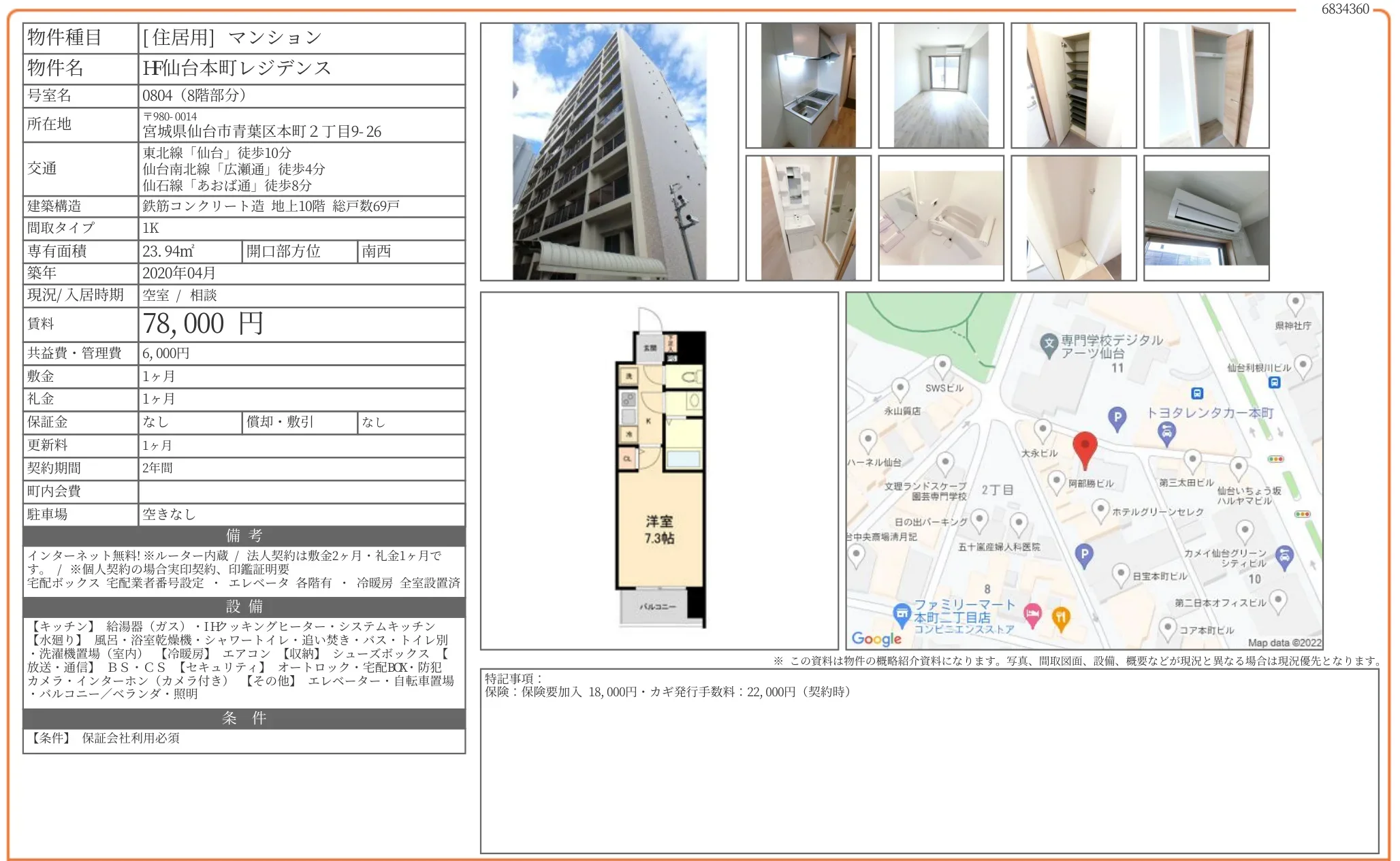Screen dimensions: 1400x861
Task: Click the parking P icon left of トヨタレンタカー本町
Action: pos(1117,418)
